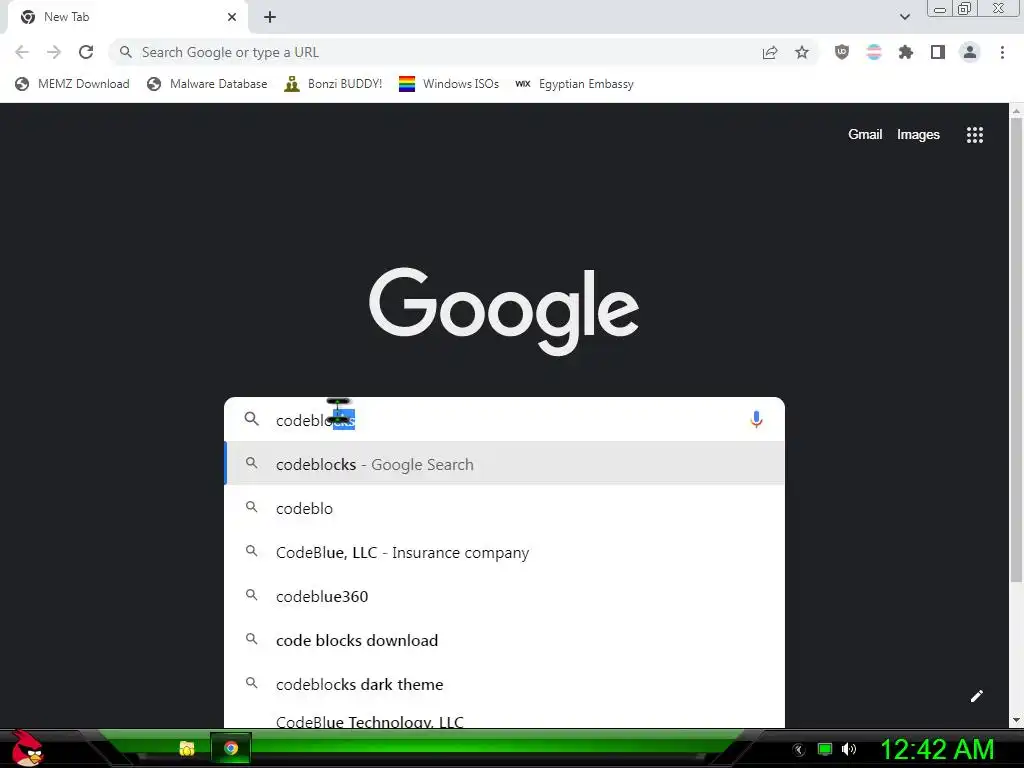Open the volume speaker tray icon
The width and height of the screenshot is (1024, 768).
[849, 749]
